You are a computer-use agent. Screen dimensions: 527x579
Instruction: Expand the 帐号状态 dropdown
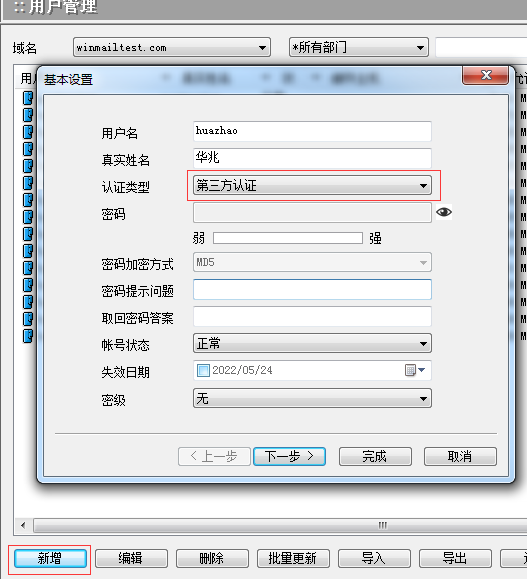tap(312, 343)
